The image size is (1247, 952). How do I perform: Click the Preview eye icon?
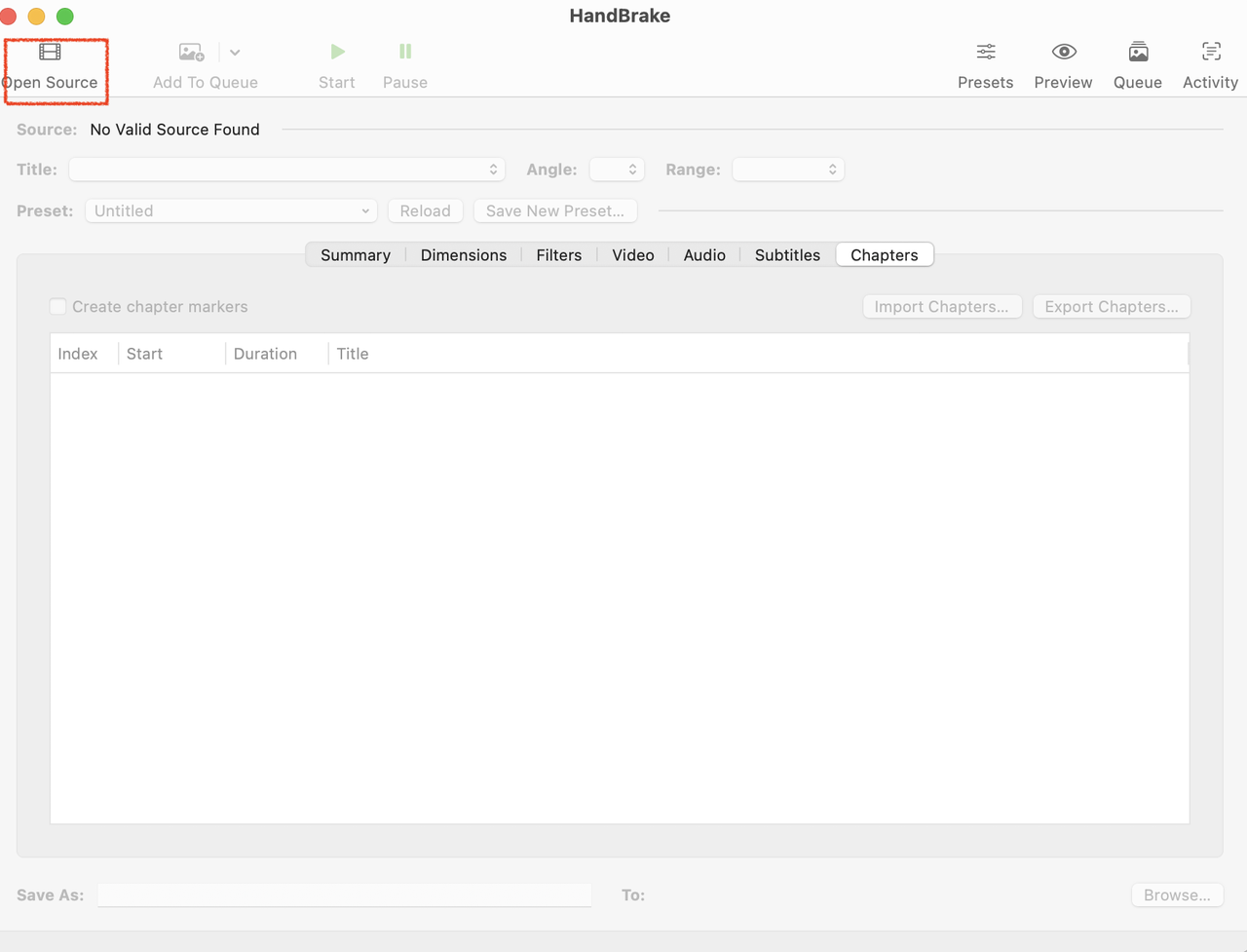1063,52
